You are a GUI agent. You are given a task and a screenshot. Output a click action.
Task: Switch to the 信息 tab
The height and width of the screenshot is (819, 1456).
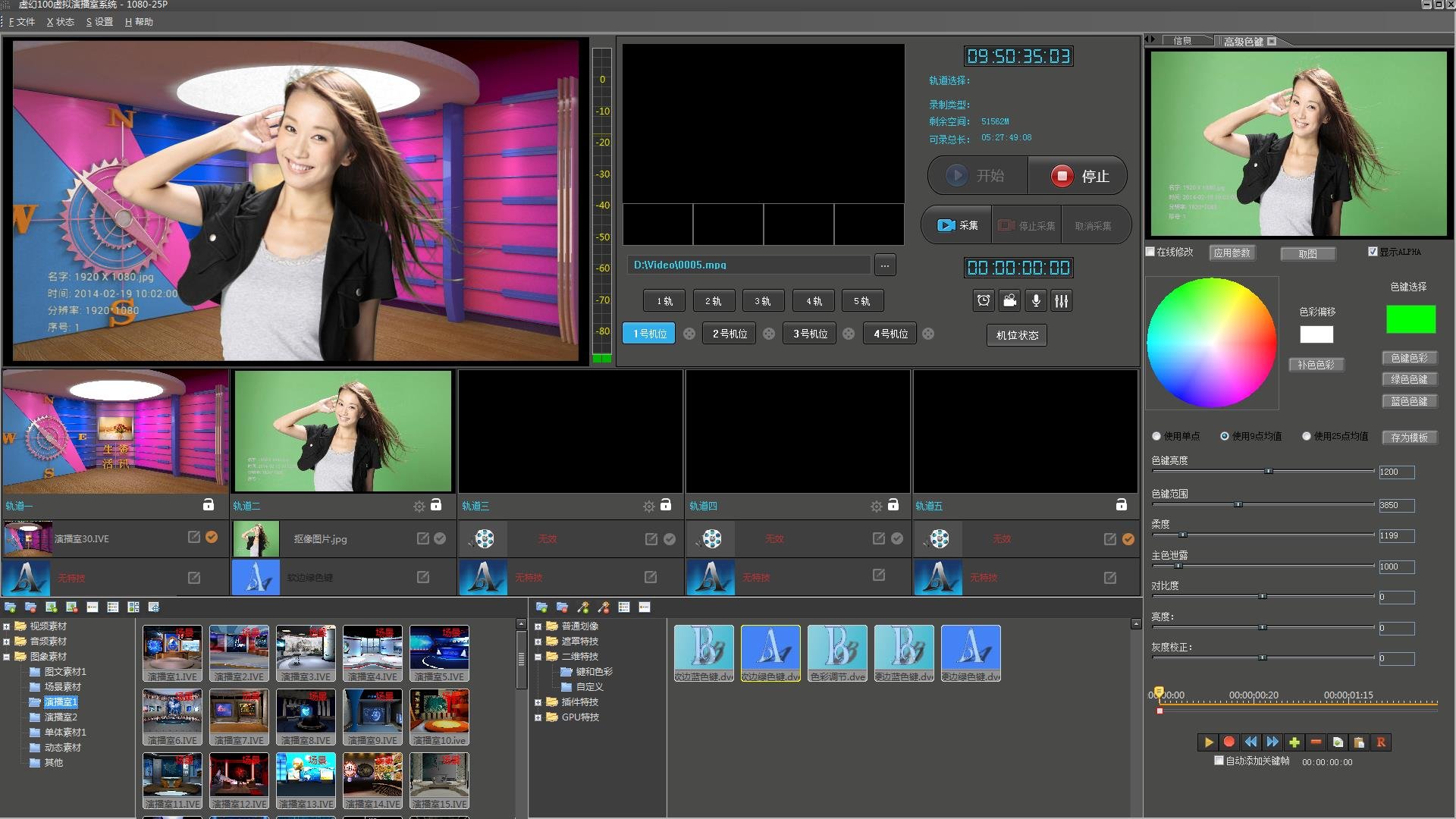pos(1181,41)
